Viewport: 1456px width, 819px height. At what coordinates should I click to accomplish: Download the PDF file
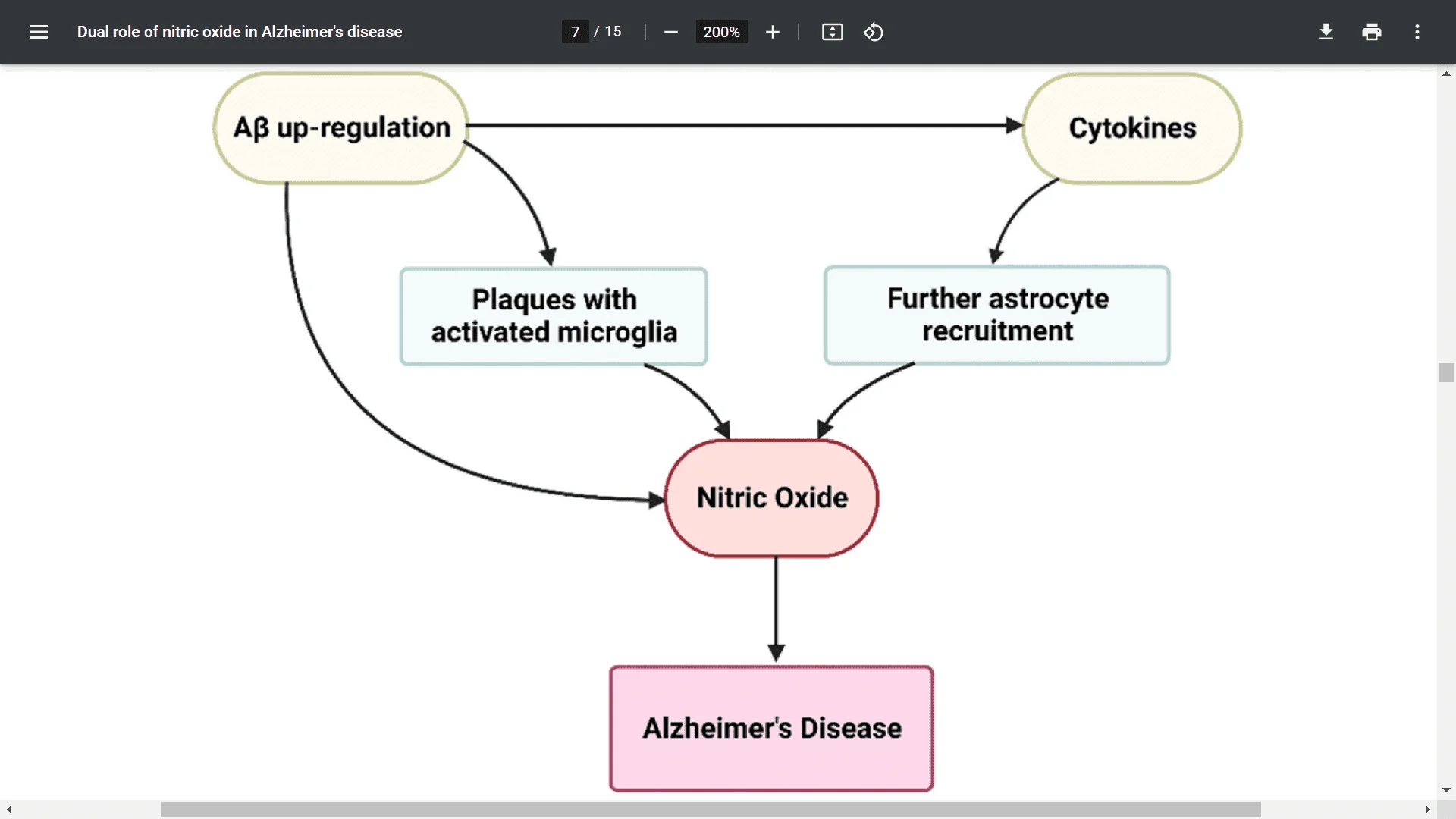pyautogui.click(x=1326, y=32)
